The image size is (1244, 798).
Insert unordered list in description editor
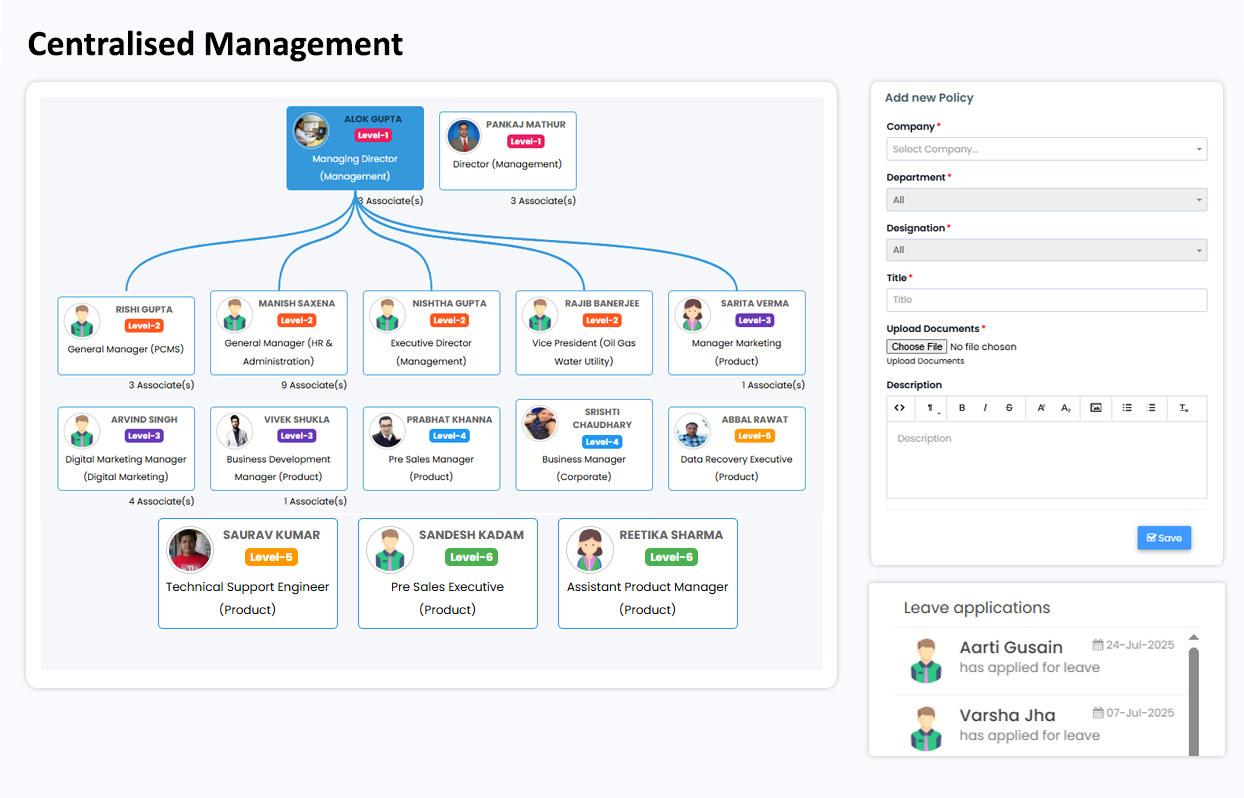[1127, 408]
